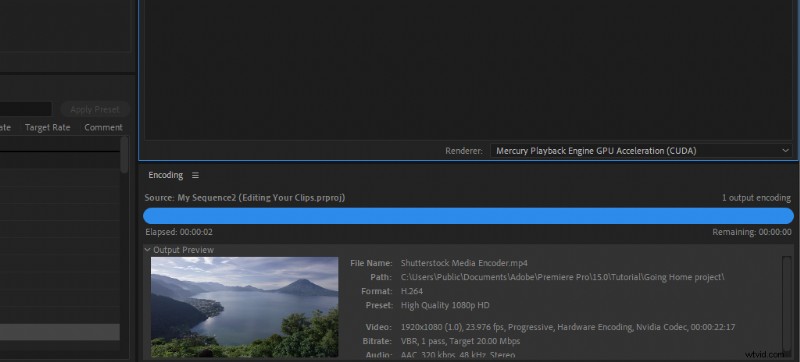Click the Target Rate column header
The image size is (800, 362).
[x=47, y=127]
